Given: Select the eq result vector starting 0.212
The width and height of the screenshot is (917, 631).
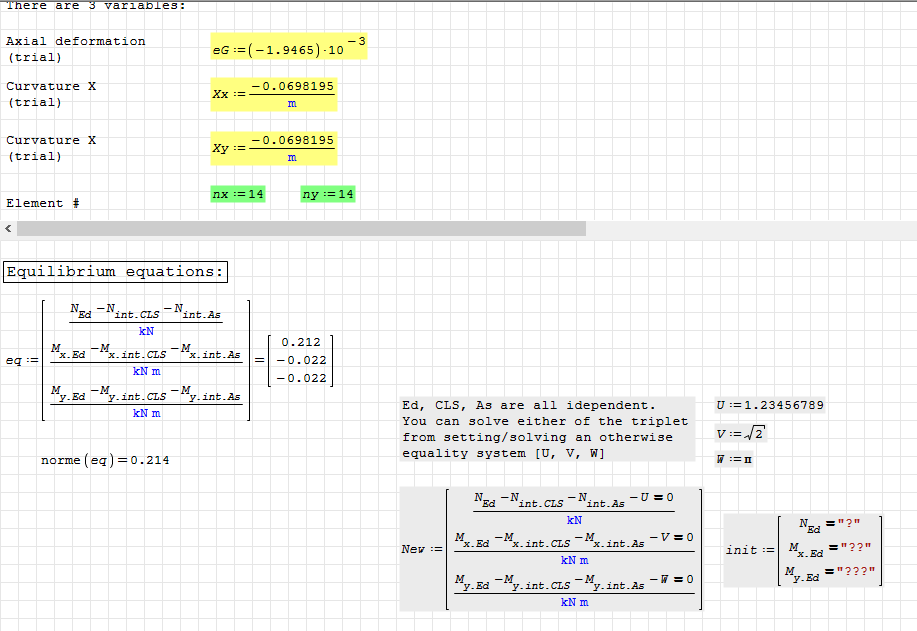Looking at the screenshot, I should click(300, 360).
